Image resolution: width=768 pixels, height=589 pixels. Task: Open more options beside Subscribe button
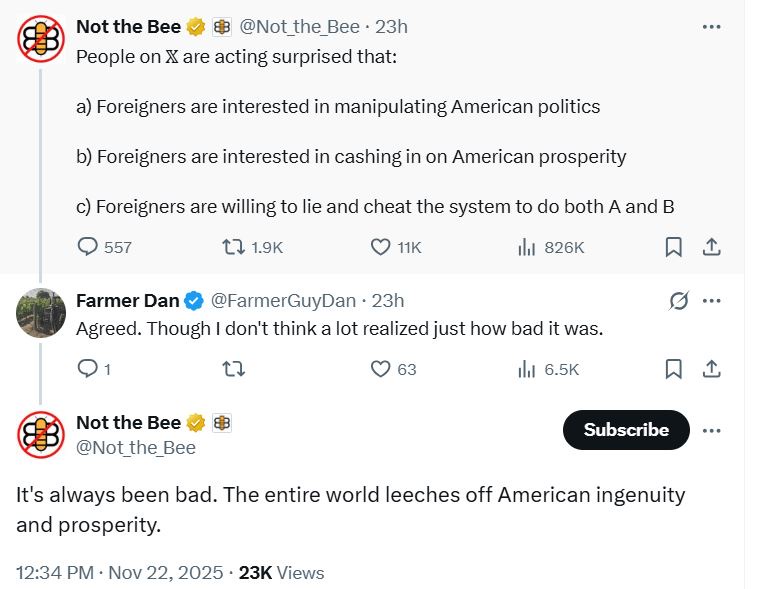point(712,430)
